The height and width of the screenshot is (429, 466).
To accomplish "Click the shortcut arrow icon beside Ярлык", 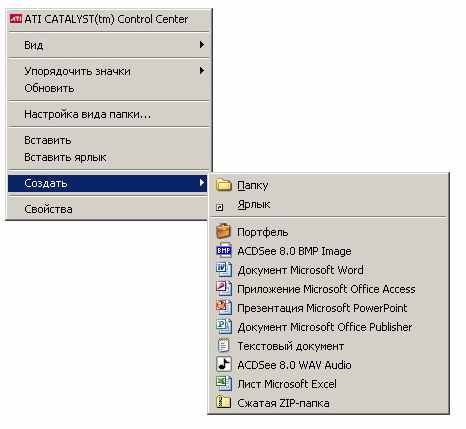I will coord(219,207).
